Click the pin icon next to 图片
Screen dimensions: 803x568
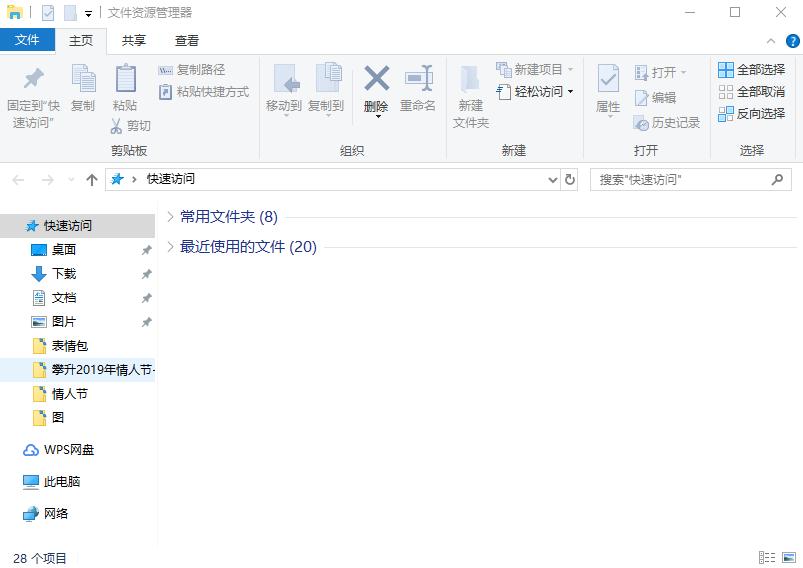tap(146, 322)
